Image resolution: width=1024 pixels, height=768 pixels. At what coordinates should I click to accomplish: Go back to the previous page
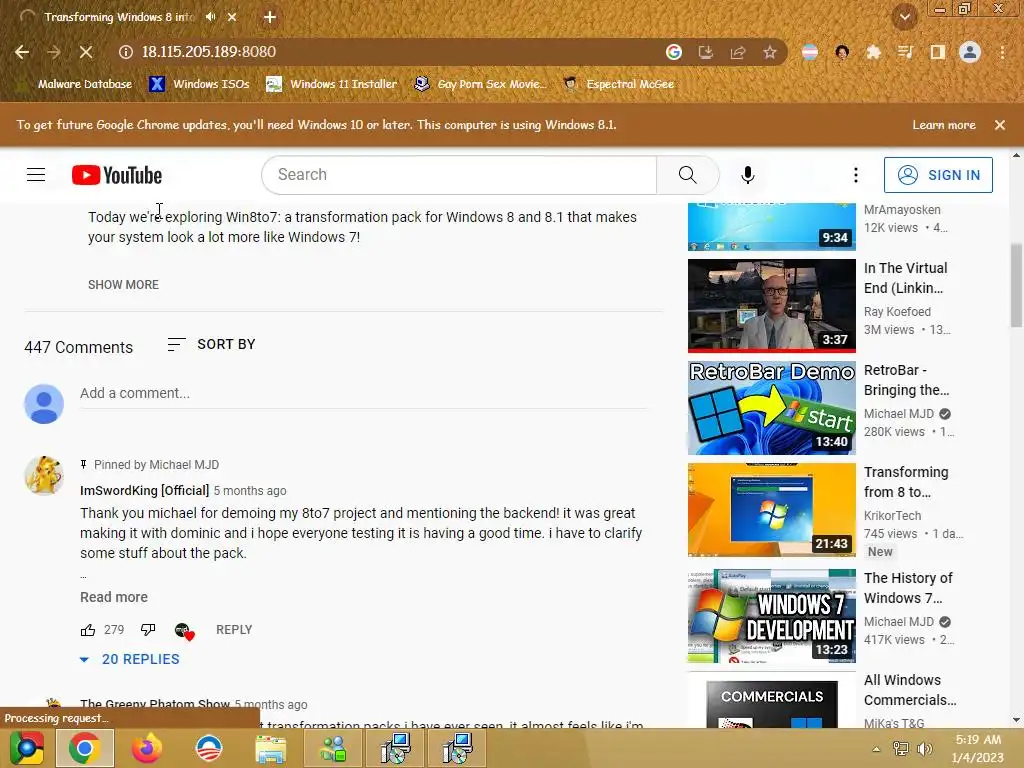[x=22, y=52]
